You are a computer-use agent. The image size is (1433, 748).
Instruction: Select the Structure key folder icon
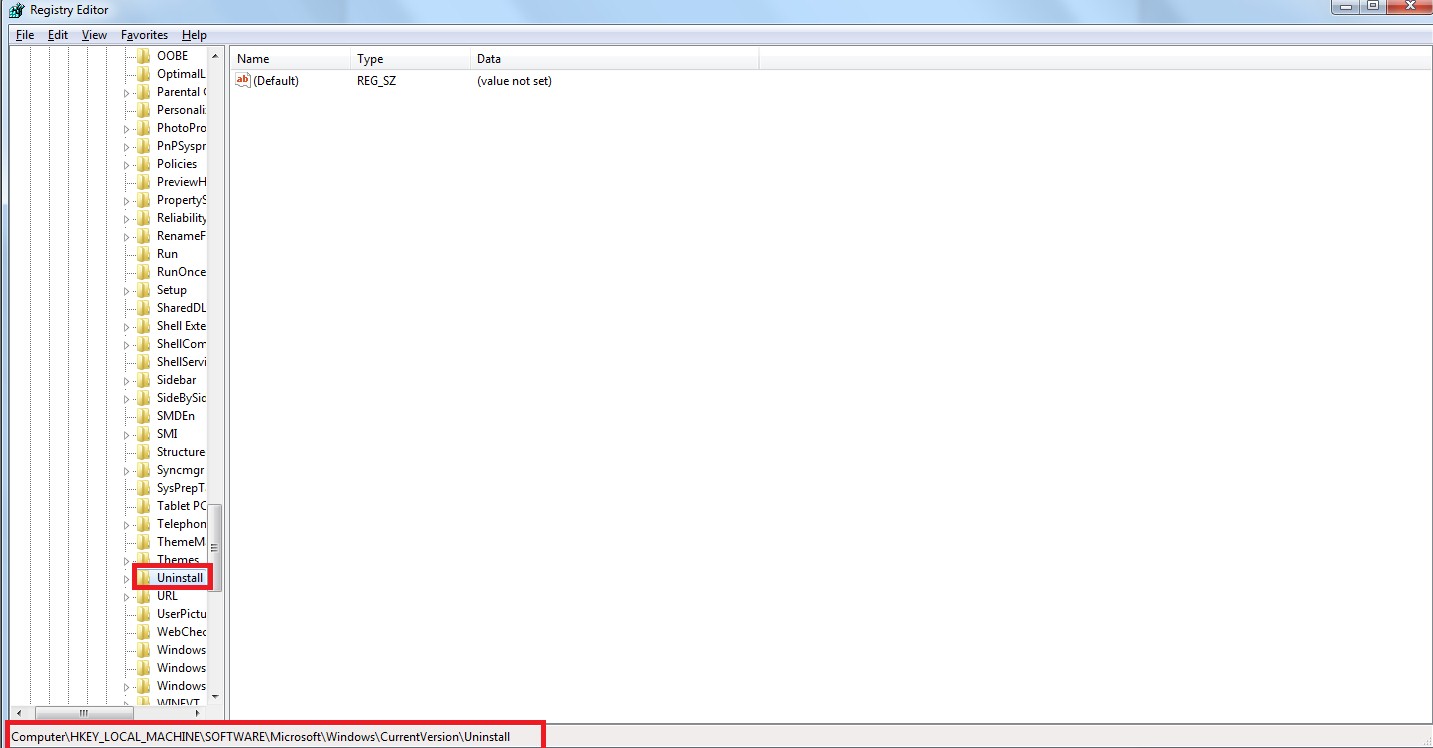144,452
